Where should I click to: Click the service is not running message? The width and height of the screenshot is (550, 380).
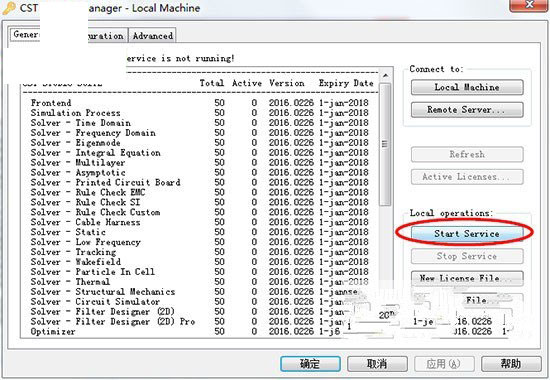point(180,58)
